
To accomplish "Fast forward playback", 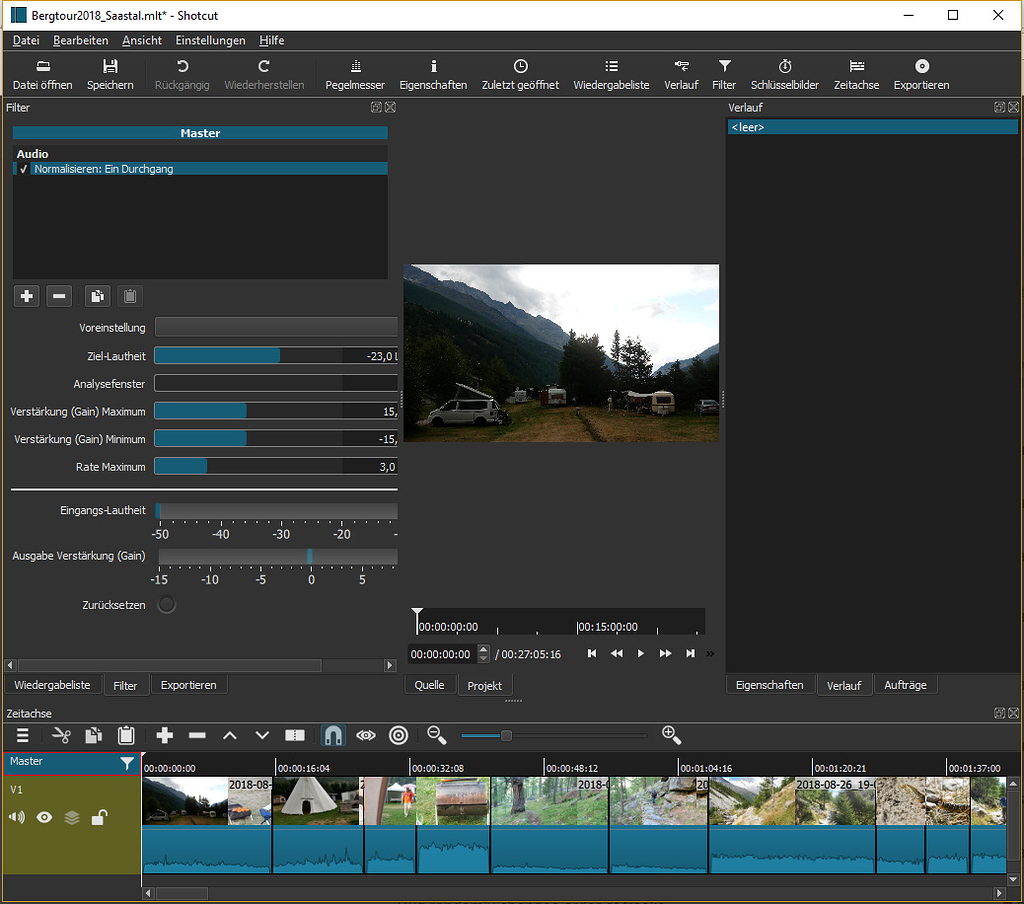I will tap(665, 653).
